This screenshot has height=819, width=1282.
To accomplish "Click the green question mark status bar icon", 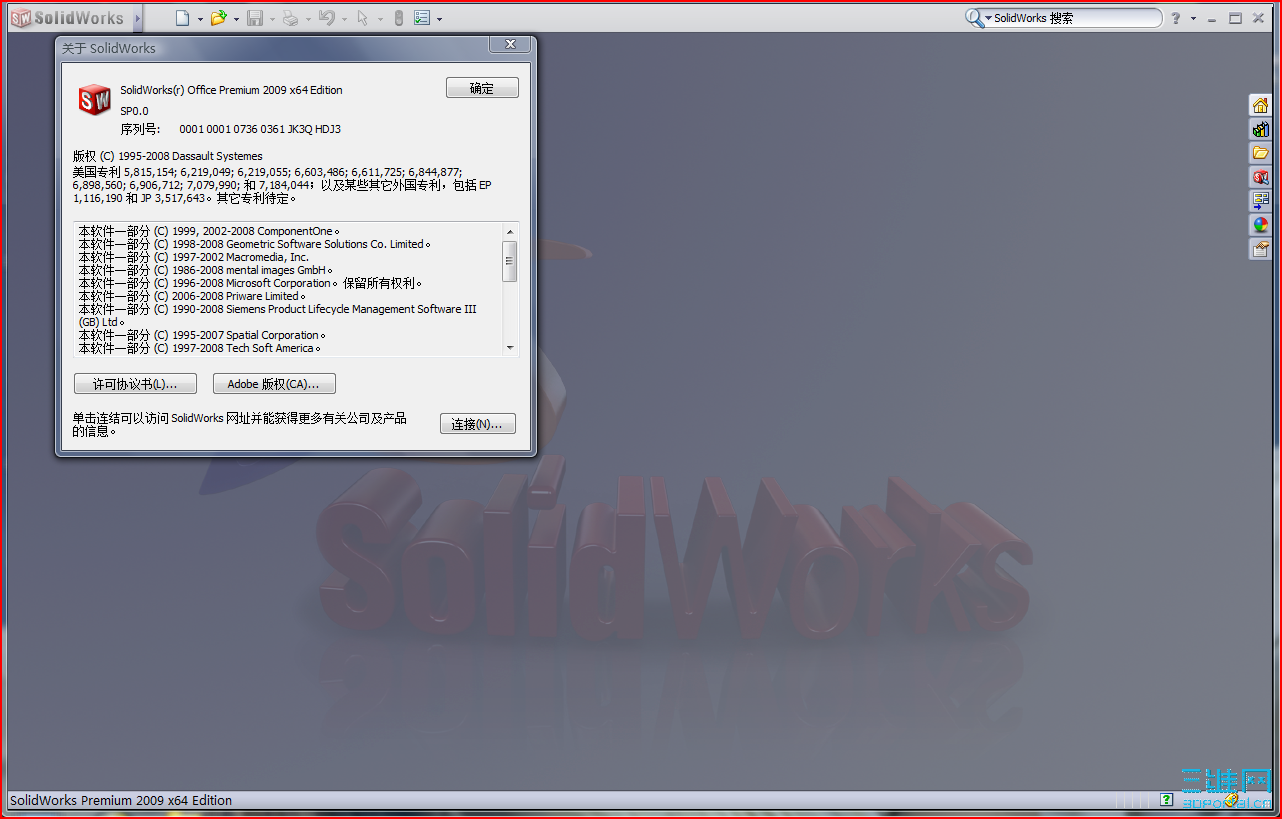I will (1166, 800).
